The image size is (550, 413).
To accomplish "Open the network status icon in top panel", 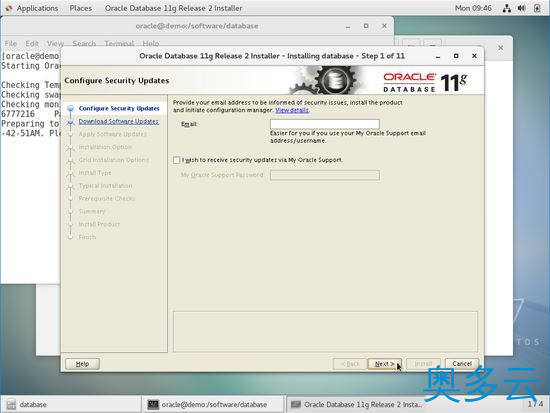I will (507, 8).
